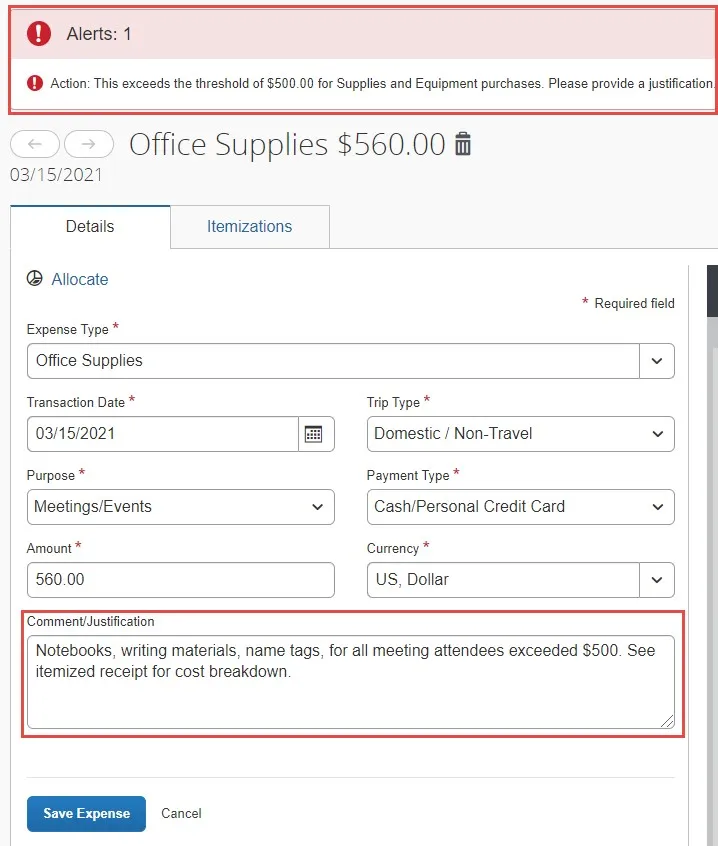
Task: Click the Office Supplies $560.00 heading
Action: (x=287, y=145)
